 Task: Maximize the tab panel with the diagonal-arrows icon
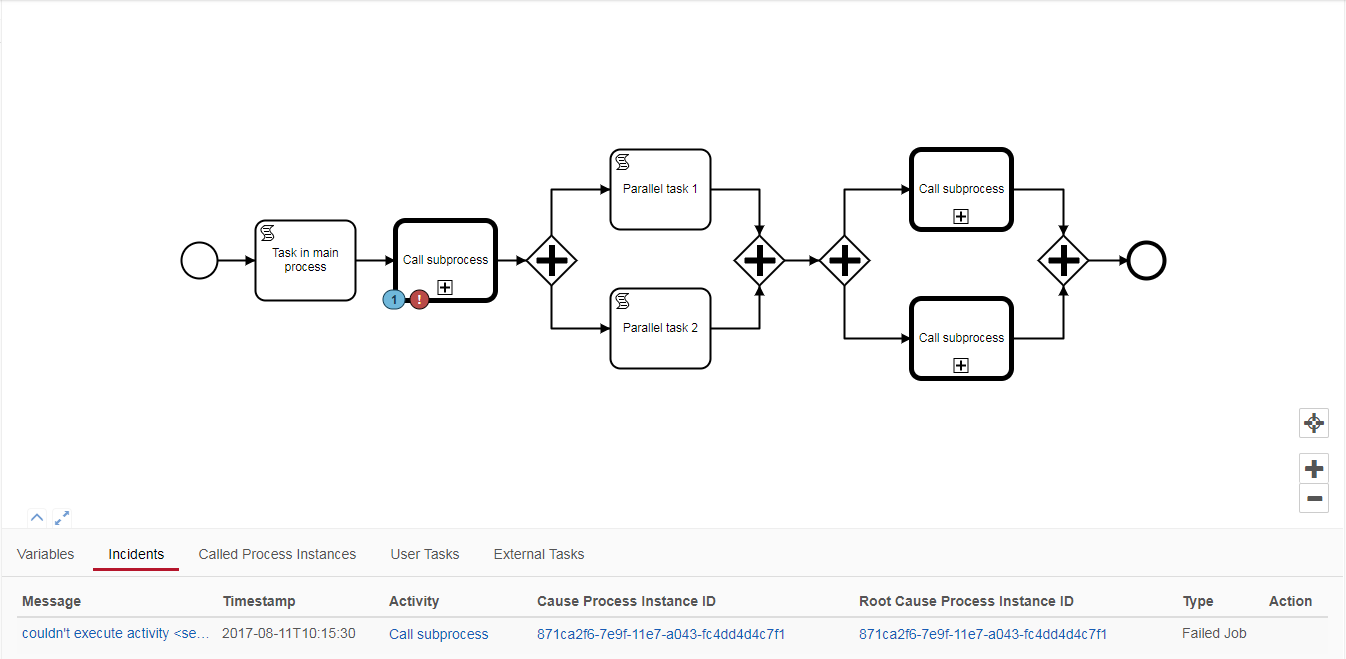[x=62, y=518]
